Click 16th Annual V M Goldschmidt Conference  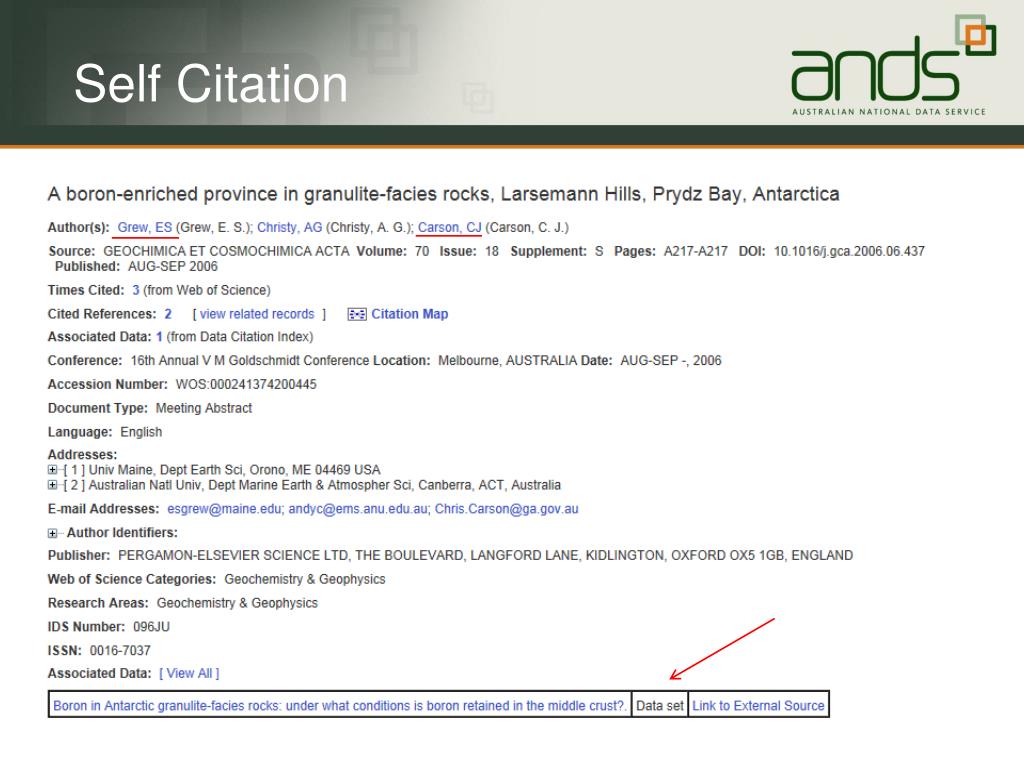pos(250,360)
